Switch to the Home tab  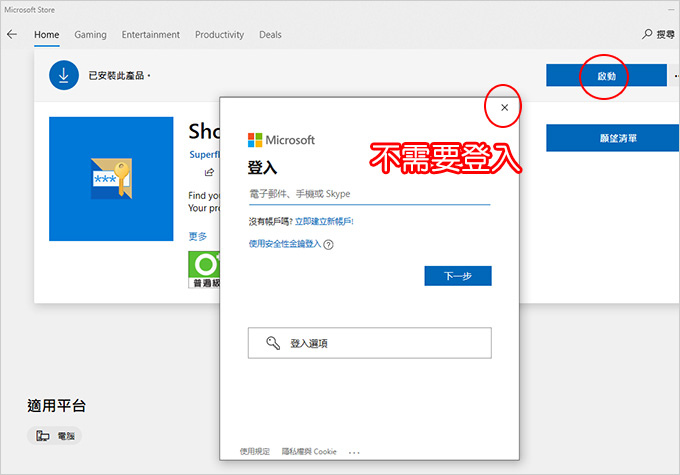tap(47, 35)
